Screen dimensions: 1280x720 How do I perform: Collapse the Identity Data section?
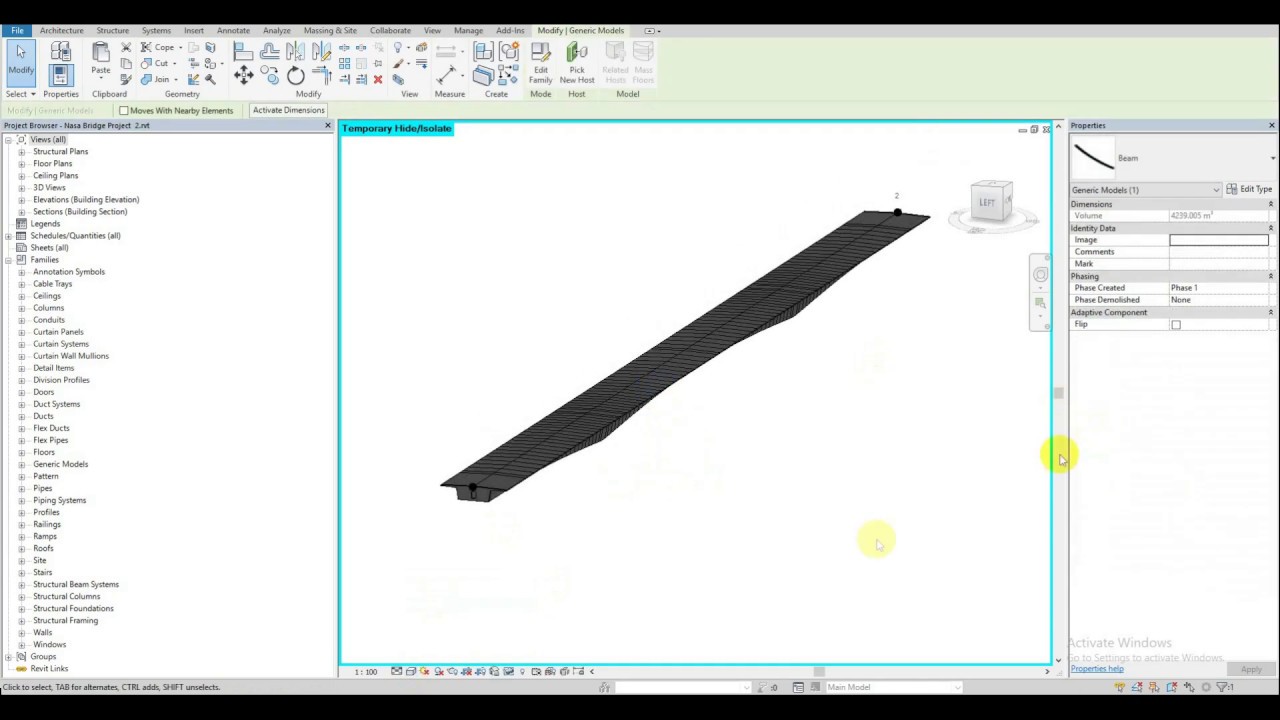point(1271,228)
